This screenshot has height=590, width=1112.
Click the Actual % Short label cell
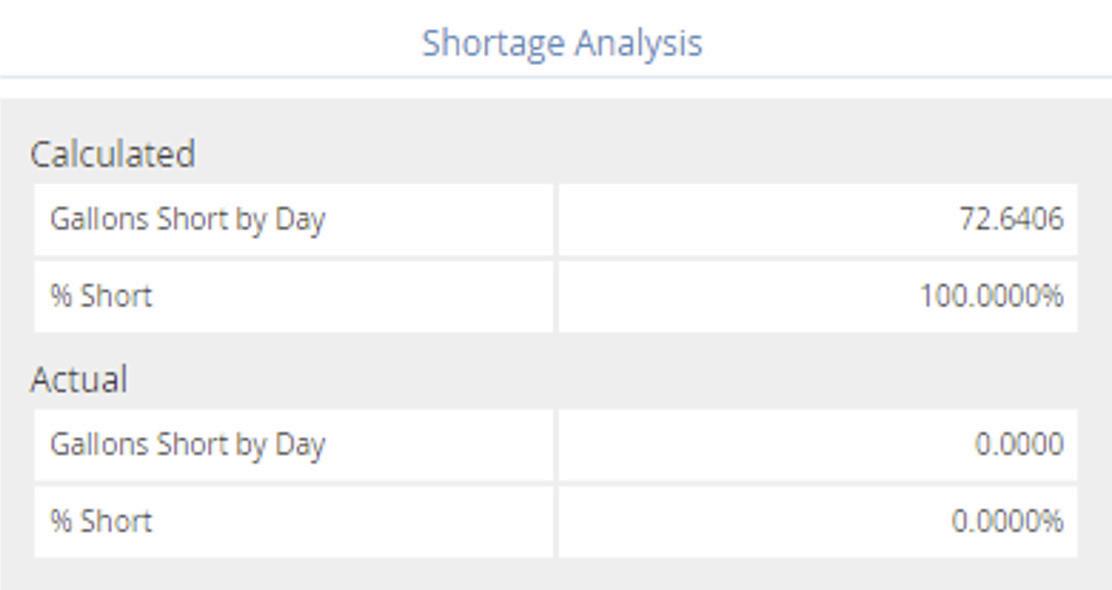[294, 522]
